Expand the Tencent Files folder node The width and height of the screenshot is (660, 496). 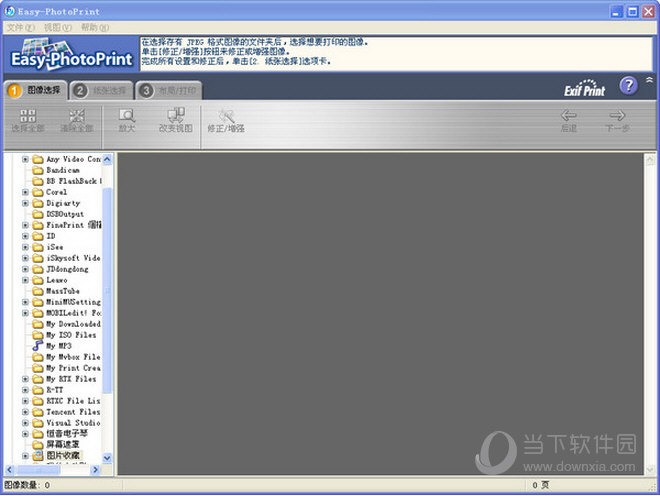pyautogui.click(x=25, y=412)
